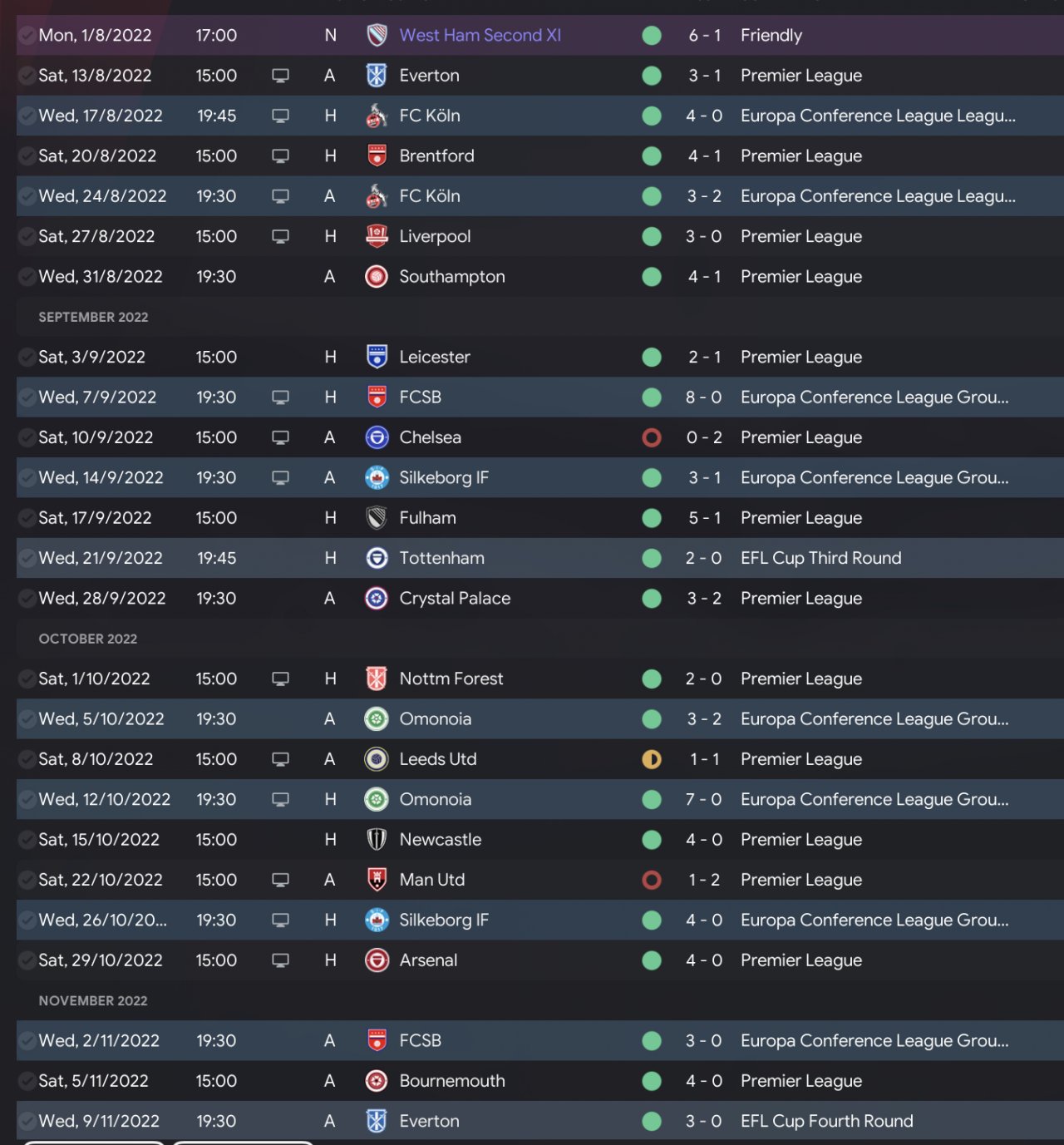The height and width of the screenshot is (1145, 1064).
Task: Click the Chelsea club badge
Action: tap(377, 437)
